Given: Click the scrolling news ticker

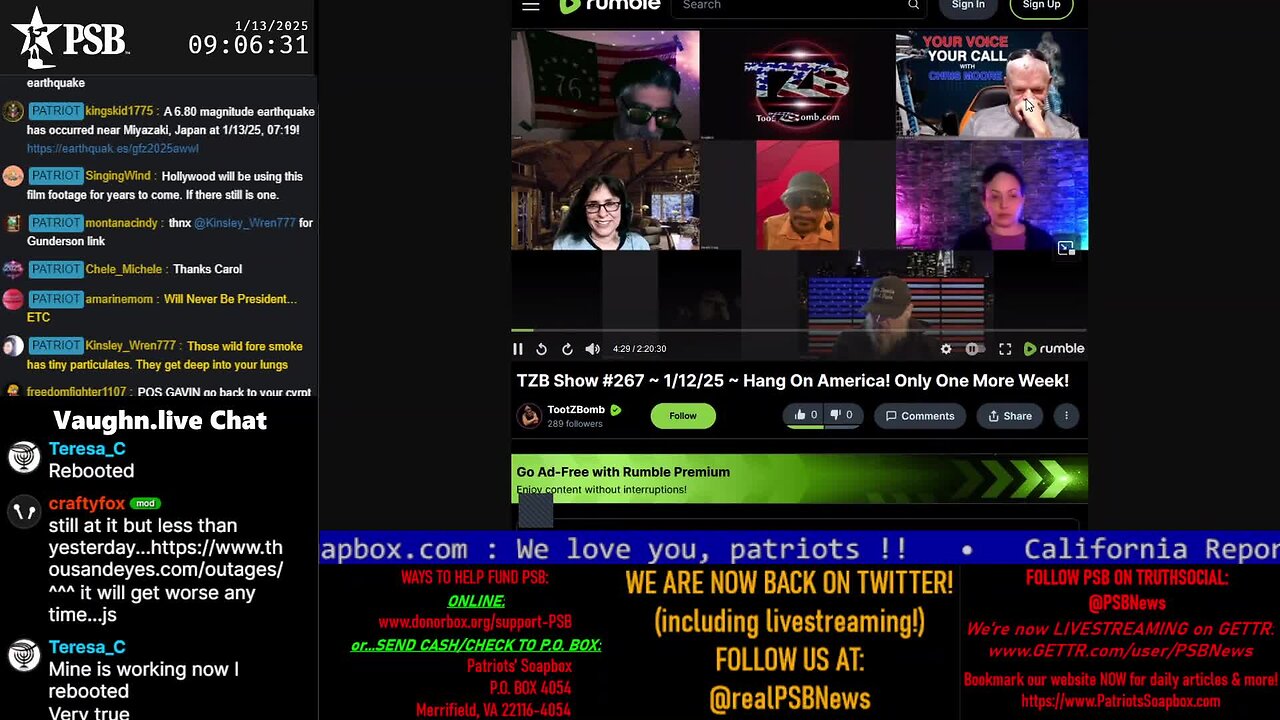Looking at the screenshot, I should point(799,549).
